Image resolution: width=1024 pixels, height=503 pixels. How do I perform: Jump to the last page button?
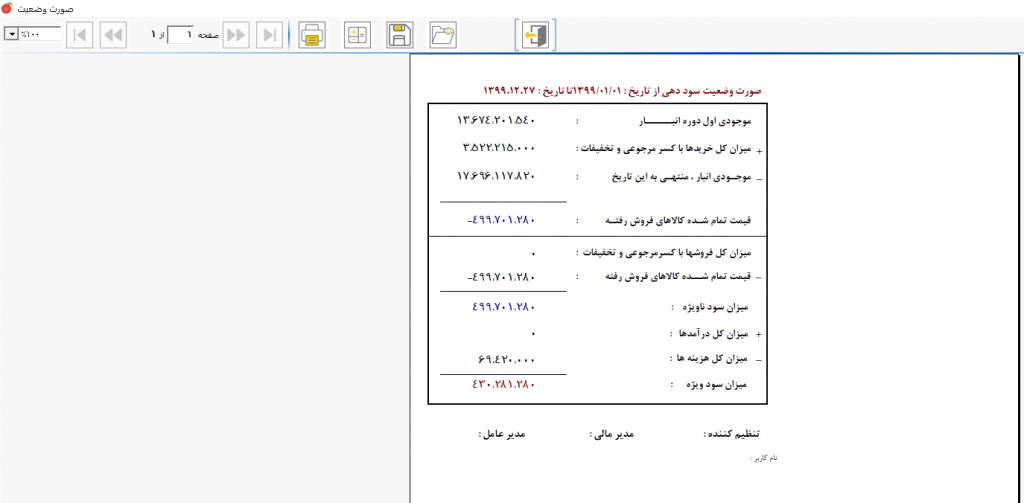(269, 35)
